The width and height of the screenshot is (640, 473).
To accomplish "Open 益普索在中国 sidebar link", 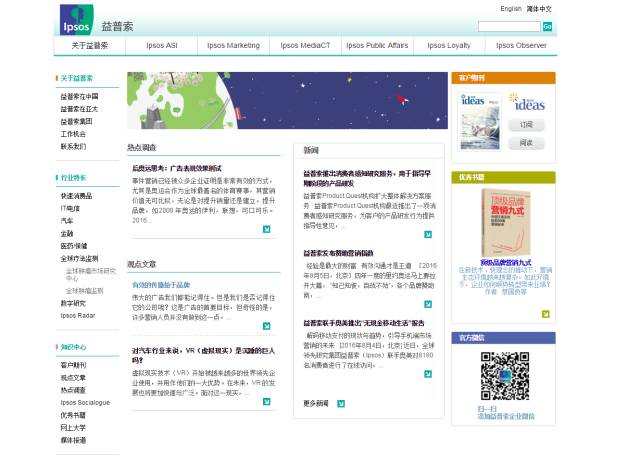I will point(79,96).
